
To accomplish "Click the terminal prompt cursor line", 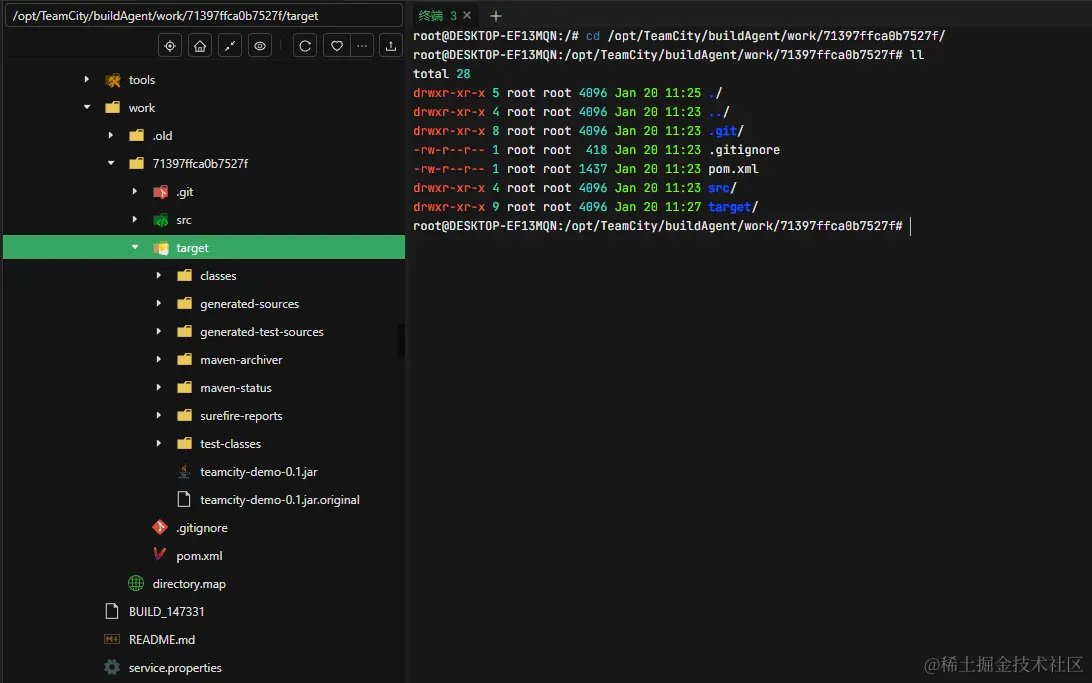I will click(662, 226).
